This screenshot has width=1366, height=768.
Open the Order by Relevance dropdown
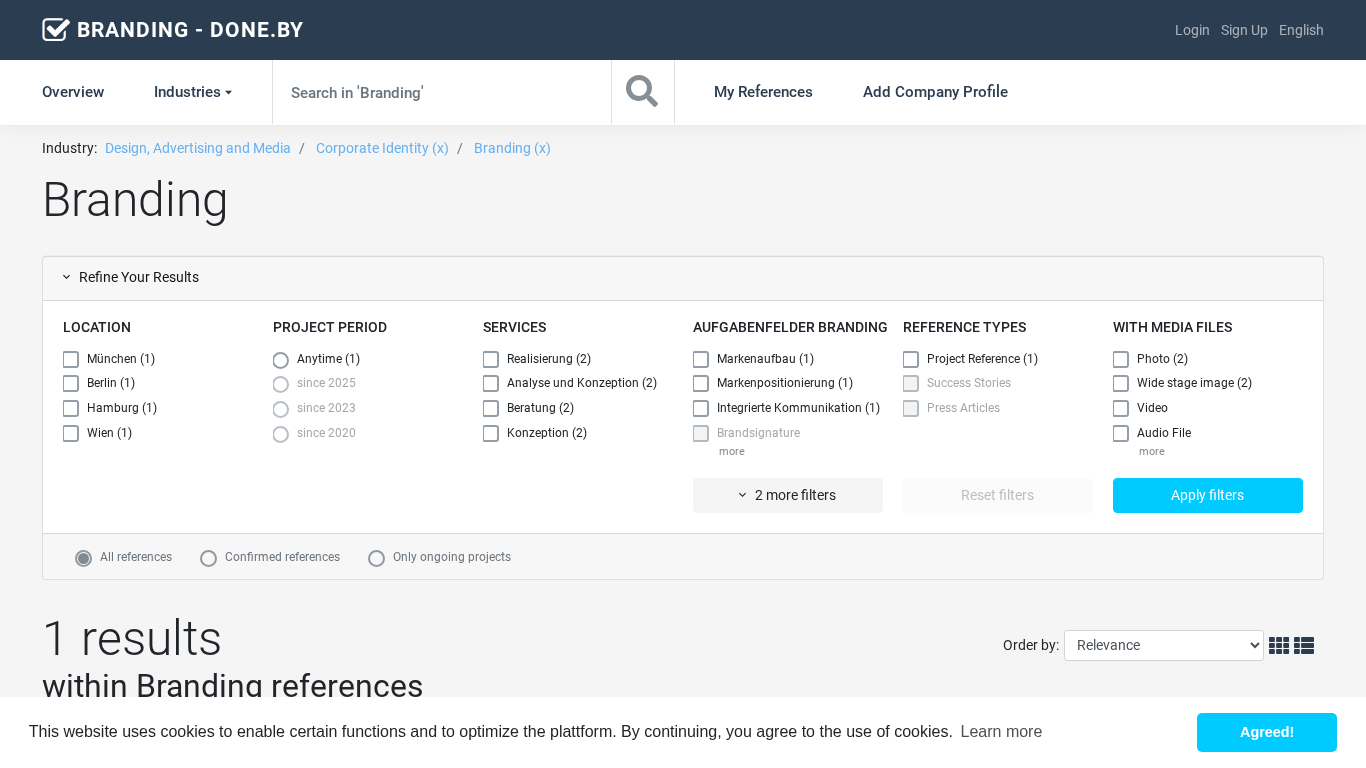[x=1163, y=646]
